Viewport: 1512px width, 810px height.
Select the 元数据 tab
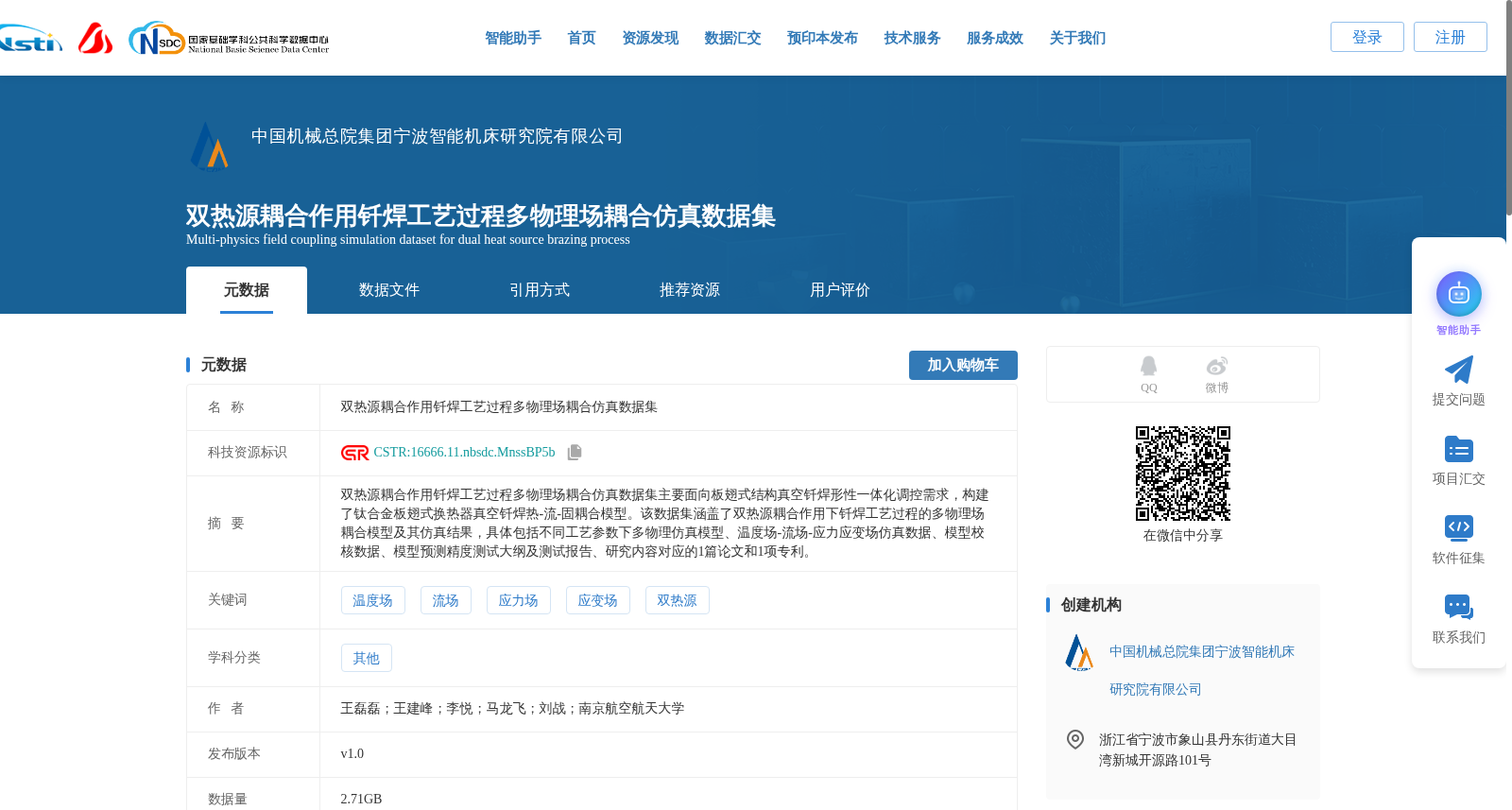pyautogui.click(x=247, y=290)
